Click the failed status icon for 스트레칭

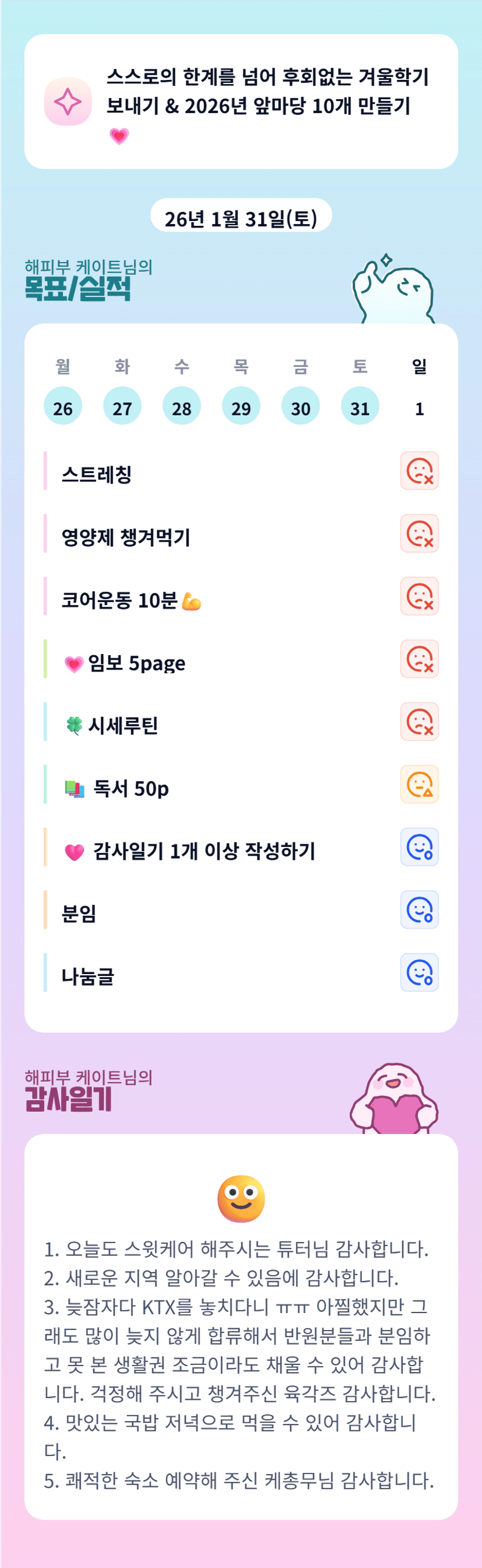pos(420,471)
